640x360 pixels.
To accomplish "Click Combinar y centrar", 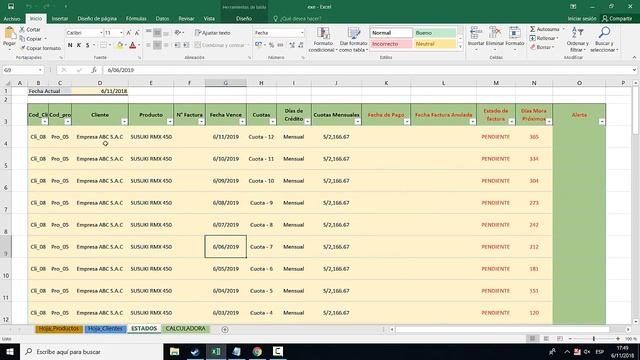I will coord(220,45).
